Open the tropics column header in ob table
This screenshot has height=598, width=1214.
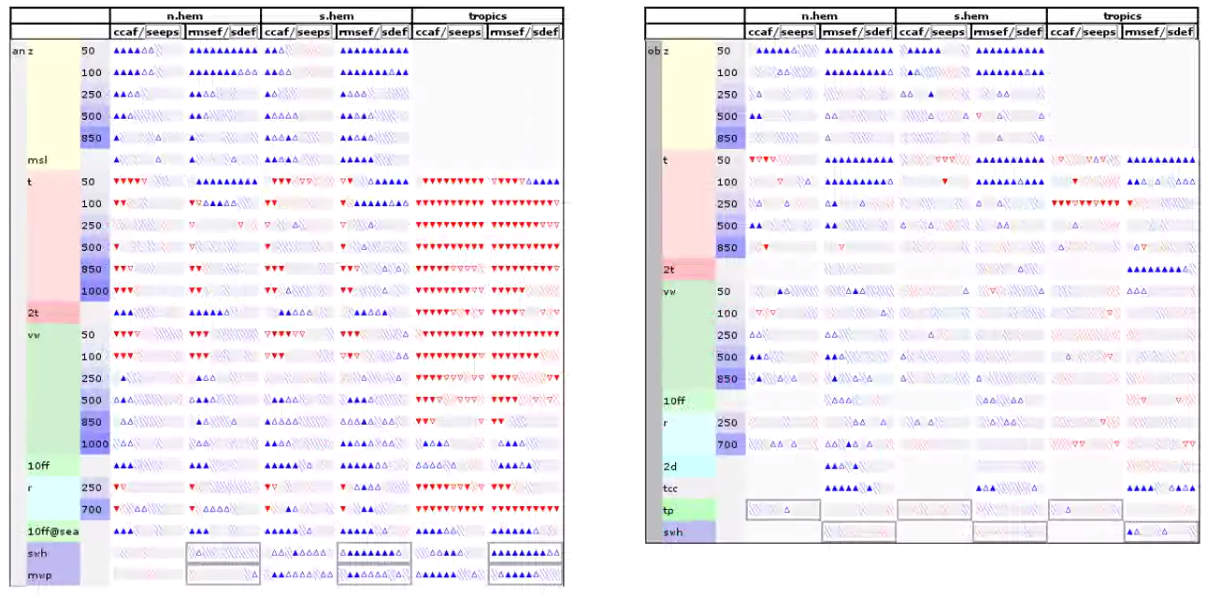(x=1121, y=16)
